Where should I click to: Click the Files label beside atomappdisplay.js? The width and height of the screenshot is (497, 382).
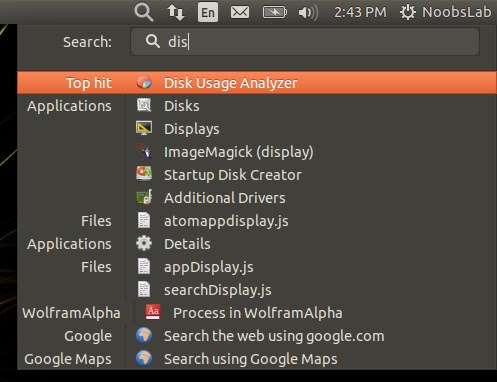coord(96,221)
